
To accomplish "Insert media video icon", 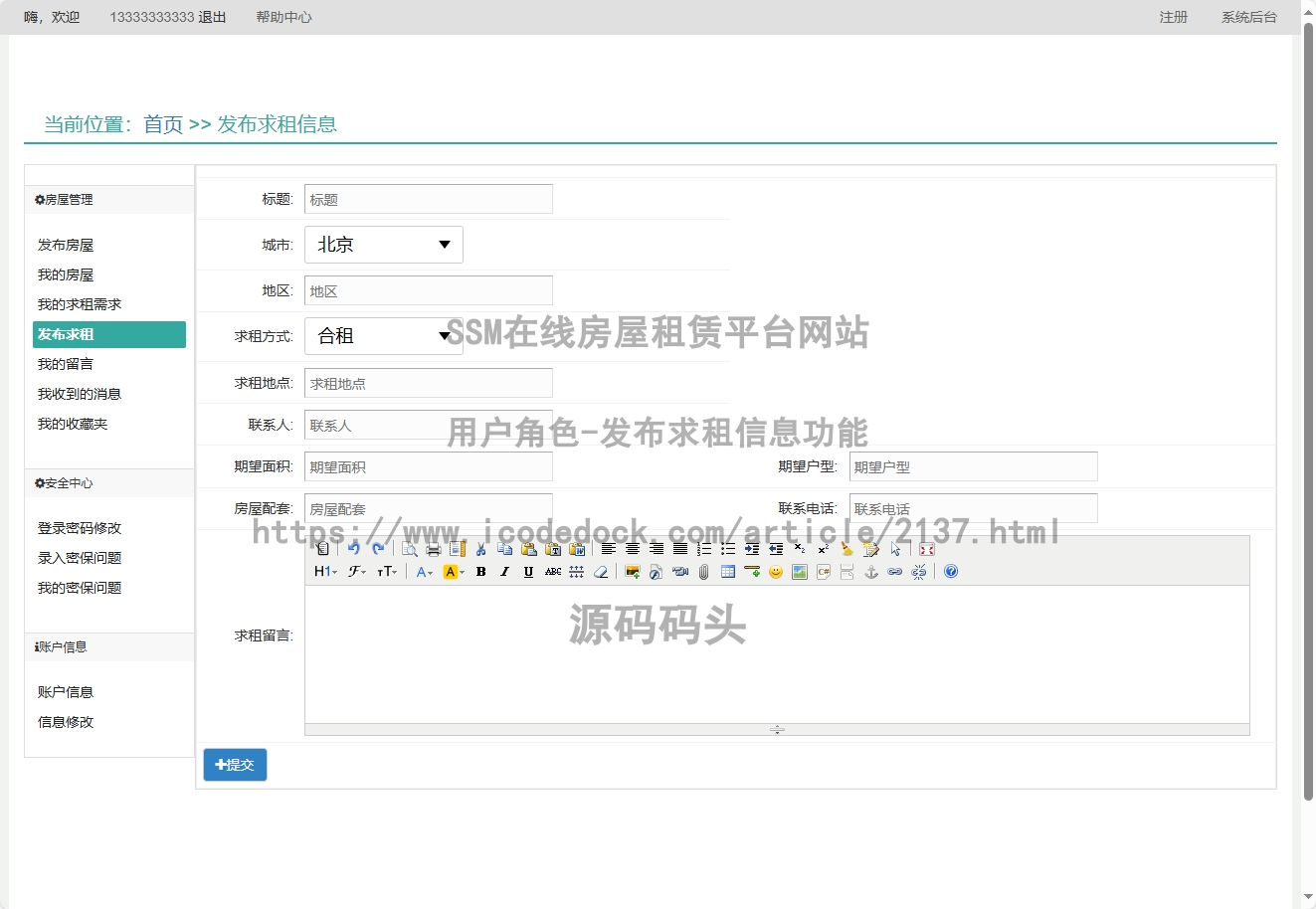I will point(679,572).
